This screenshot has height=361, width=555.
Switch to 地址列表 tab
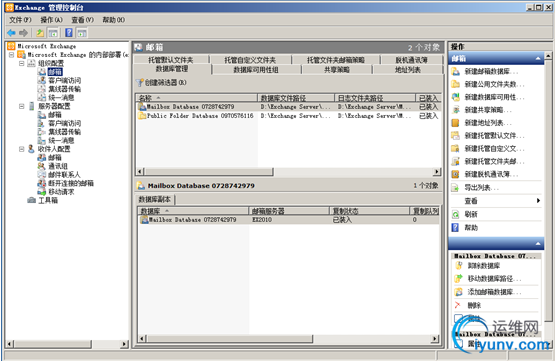pos(408,70)
